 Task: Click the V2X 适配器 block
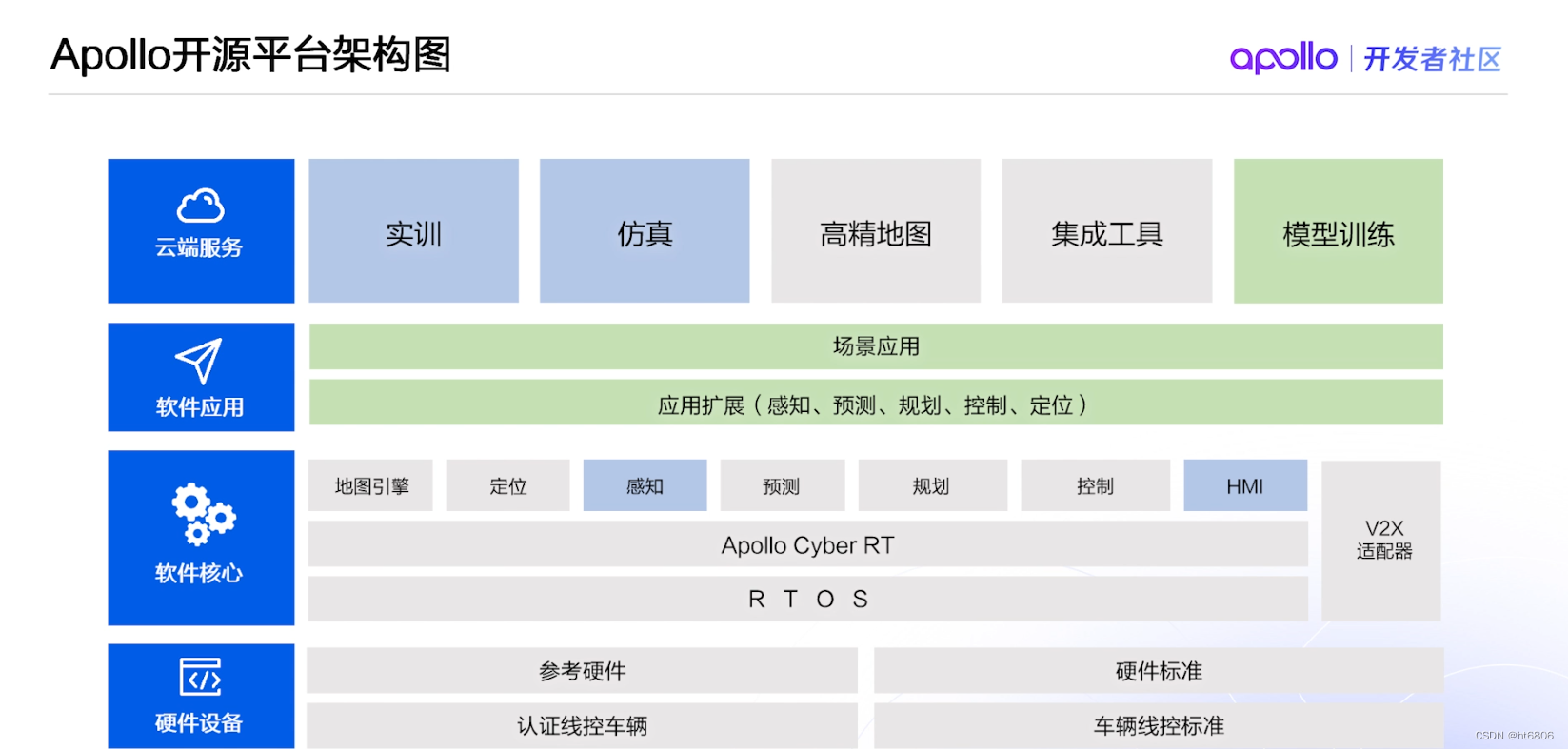point(1381,541)
